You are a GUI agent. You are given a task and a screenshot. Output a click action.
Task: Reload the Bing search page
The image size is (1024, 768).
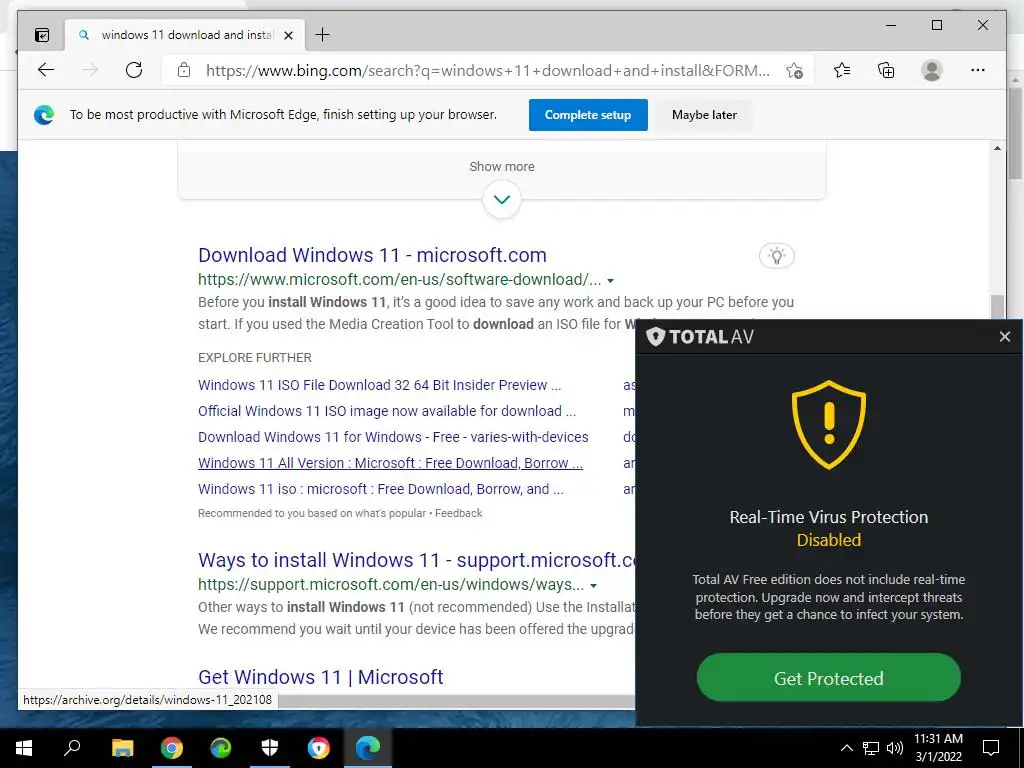point(134,70)
